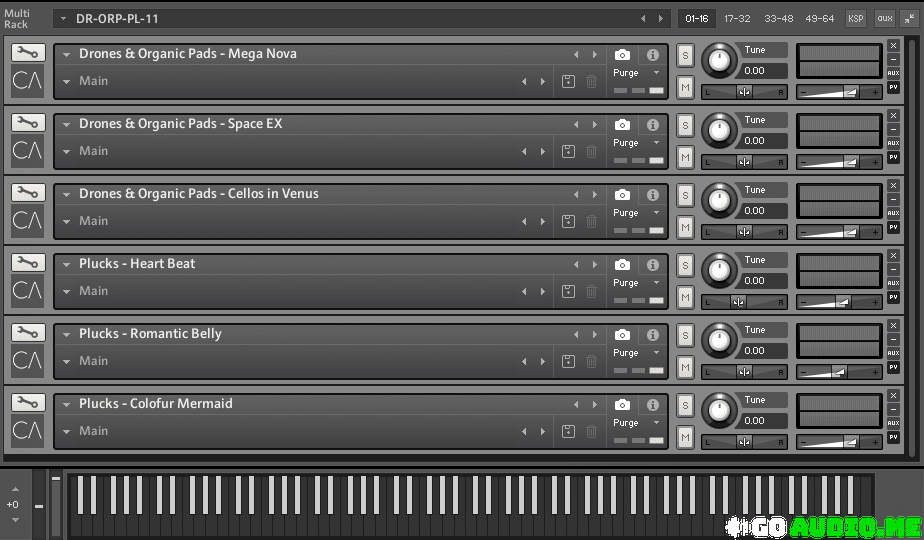Expand the Mega Nova instrument name dropdown
Viewport: 924px width, 540px height.
(67, 55)
